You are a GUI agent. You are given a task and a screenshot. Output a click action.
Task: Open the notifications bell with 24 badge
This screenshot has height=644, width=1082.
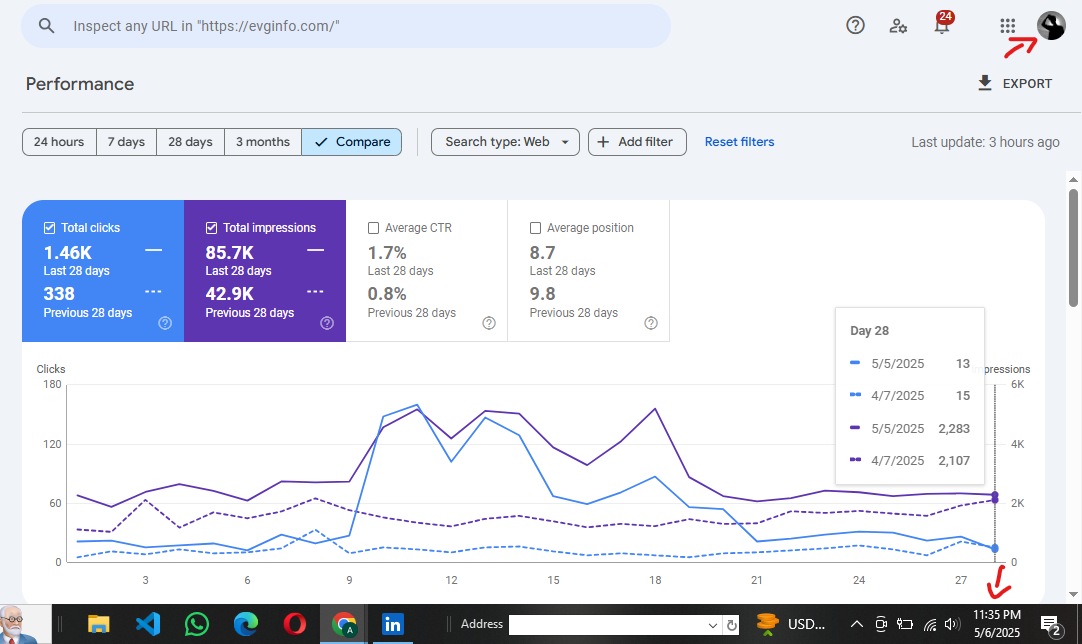[942, 24]
